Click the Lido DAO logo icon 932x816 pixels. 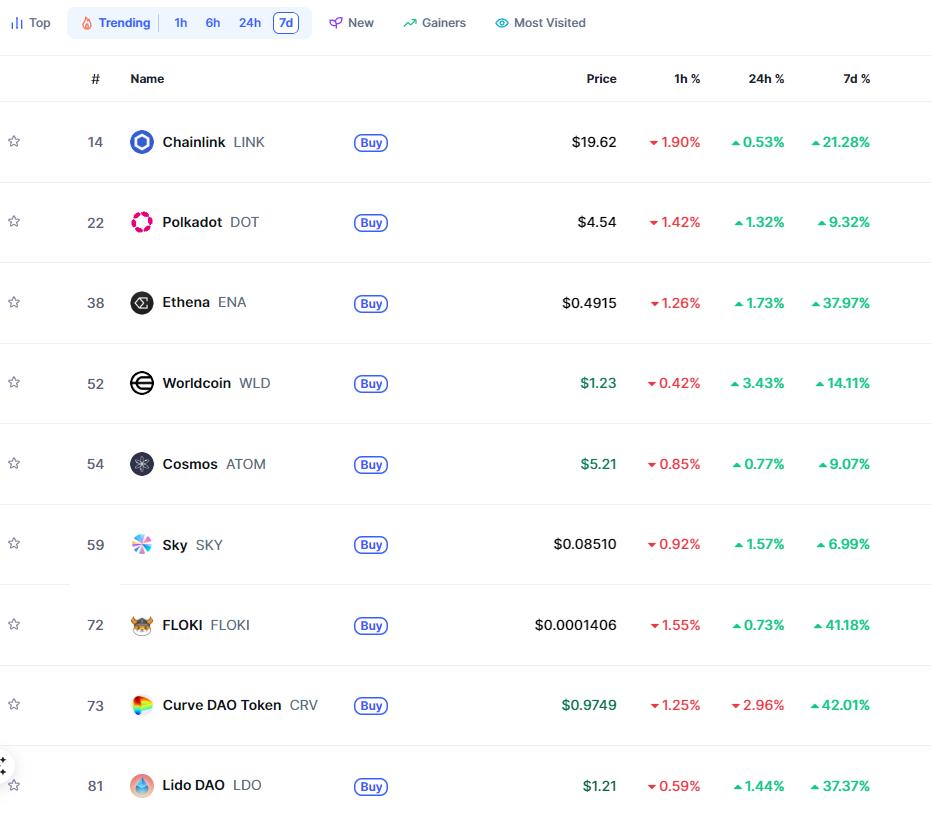[142, 786]
